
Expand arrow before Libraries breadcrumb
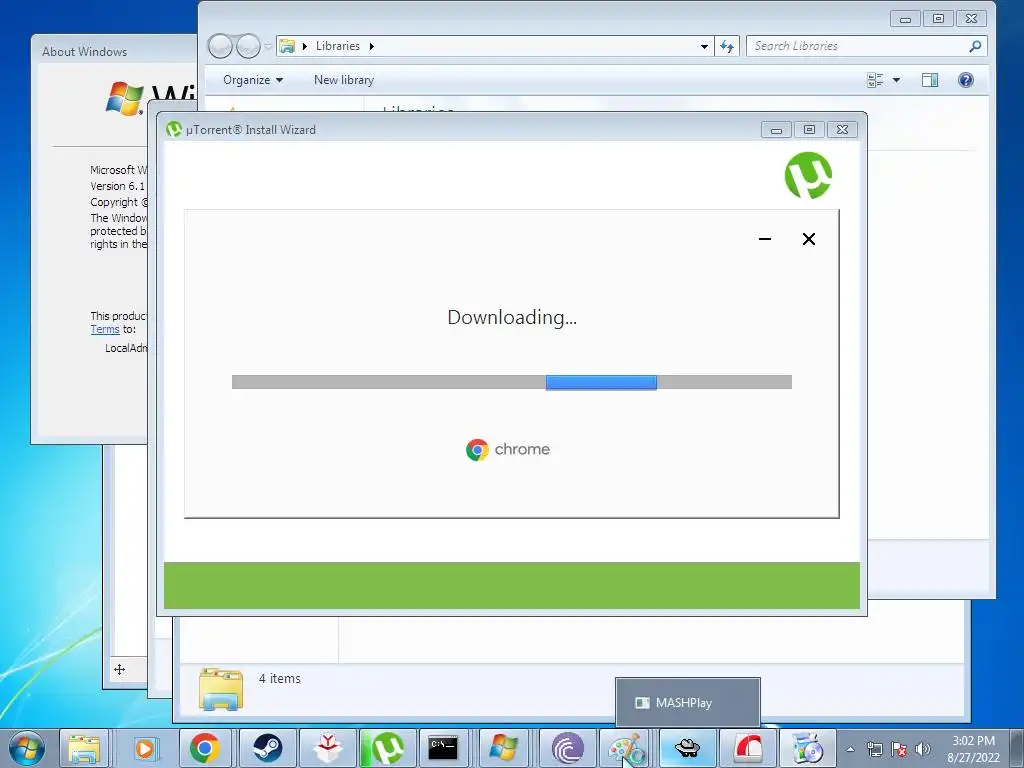304,46
